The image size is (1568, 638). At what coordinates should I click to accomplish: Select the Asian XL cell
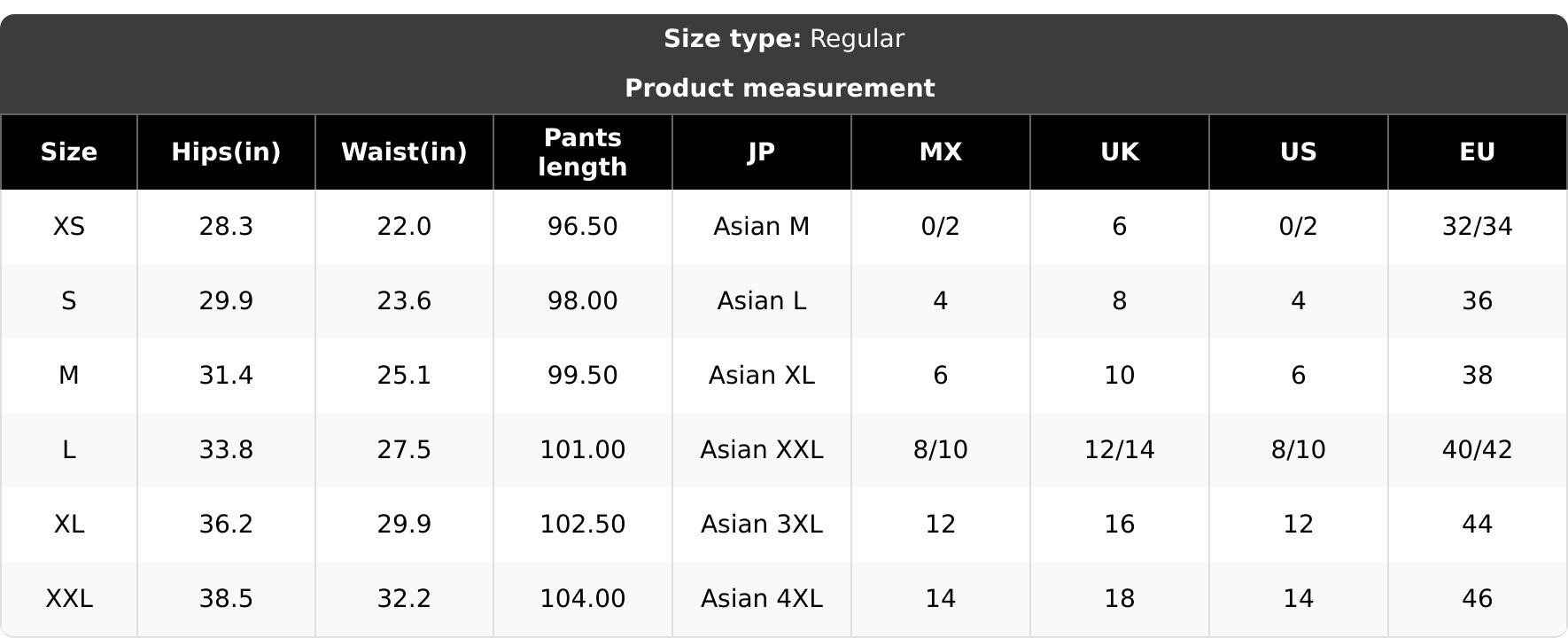(761, 376)
